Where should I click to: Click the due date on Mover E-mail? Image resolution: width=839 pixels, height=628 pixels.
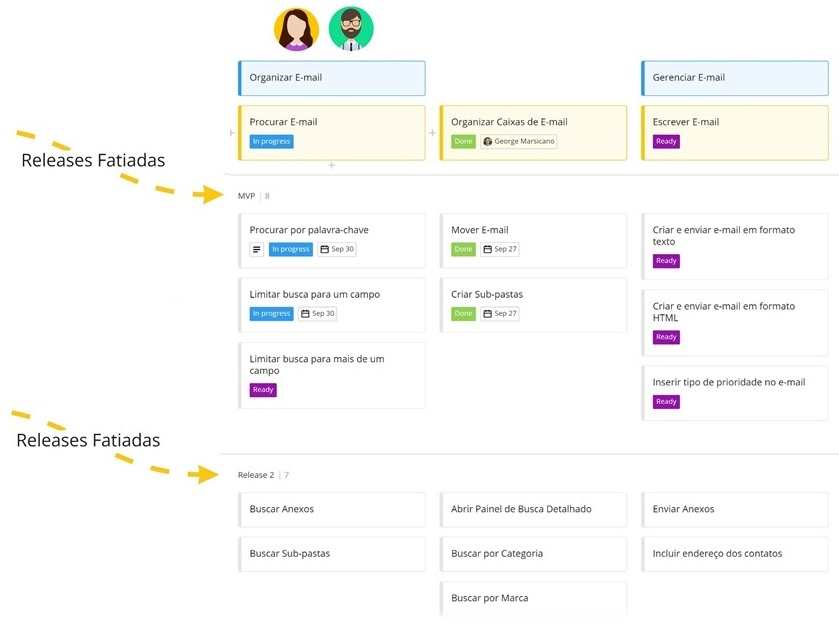pyautogui.click(x=500, y=249)
